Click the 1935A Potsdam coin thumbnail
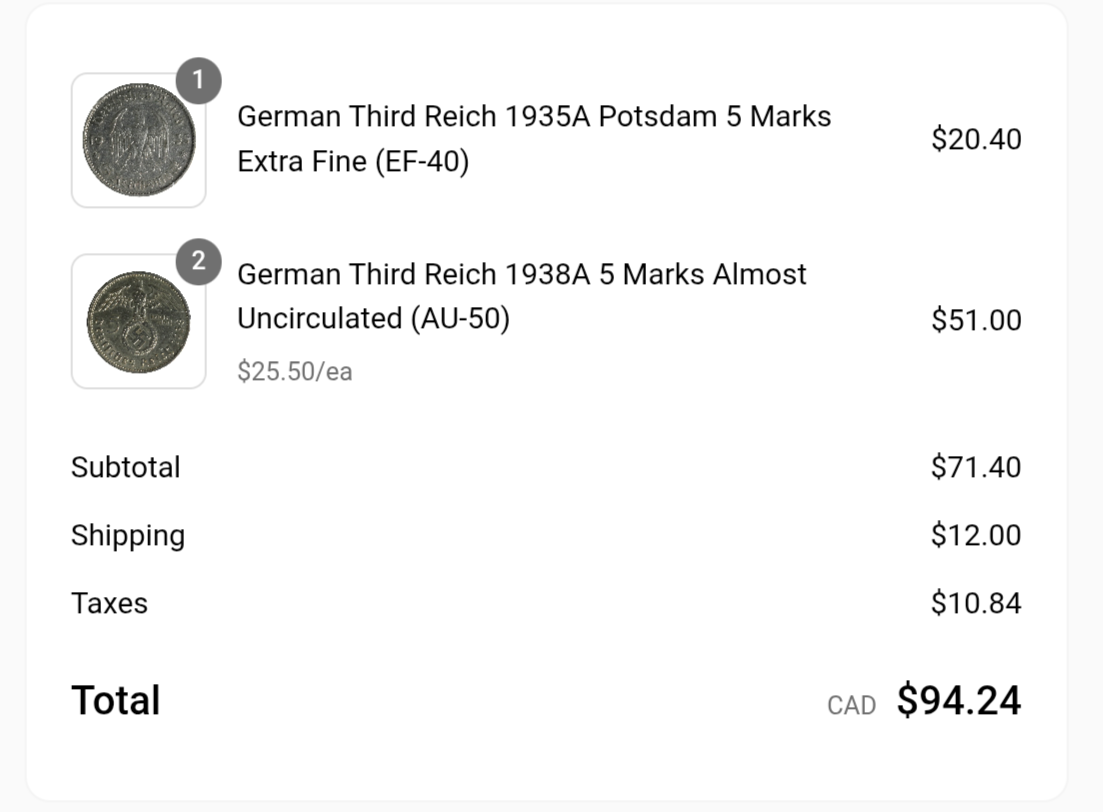 click(138, 140)
